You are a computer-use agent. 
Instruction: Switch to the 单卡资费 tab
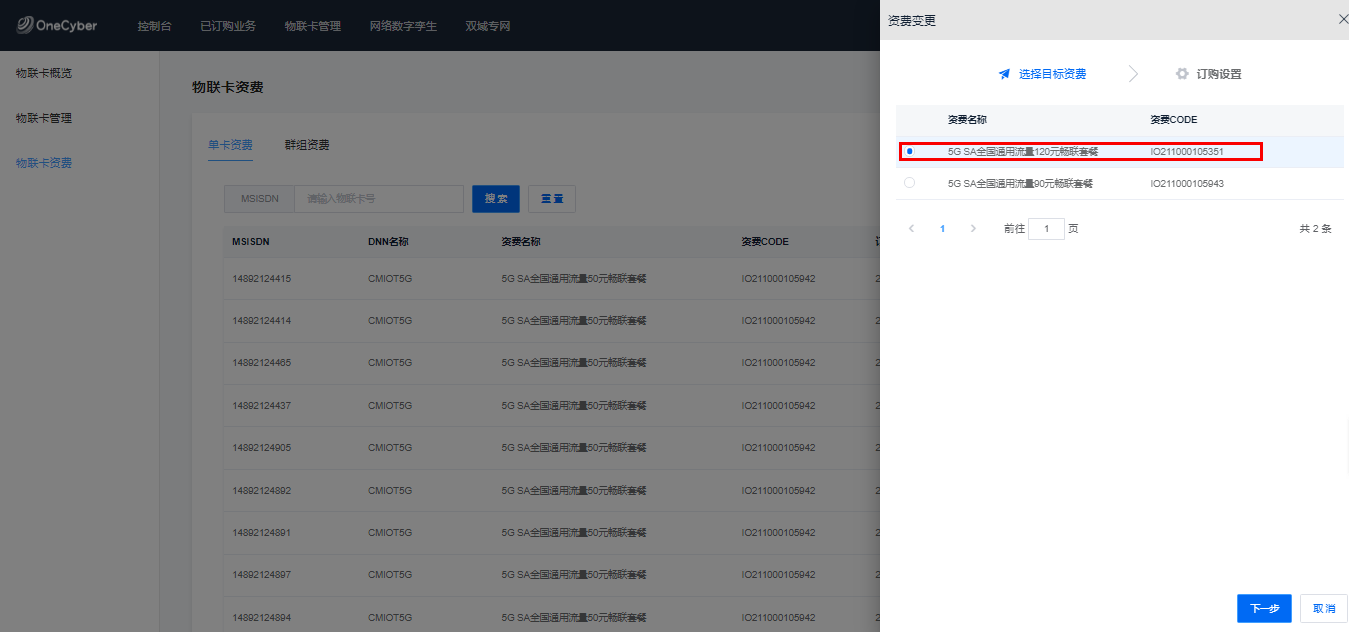click(x=230, y=145)
